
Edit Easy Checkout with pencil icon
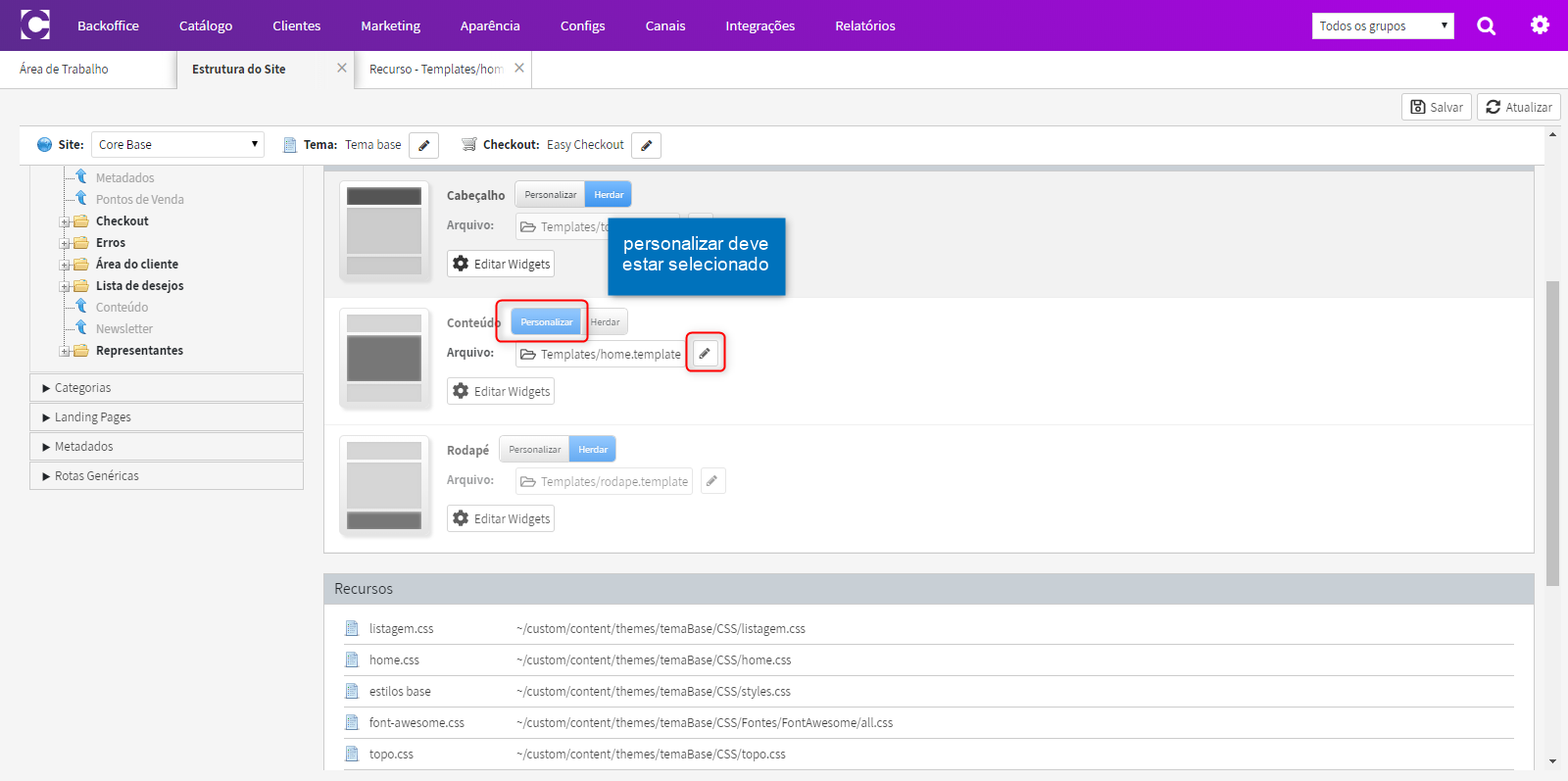click(x=646, y=145)
